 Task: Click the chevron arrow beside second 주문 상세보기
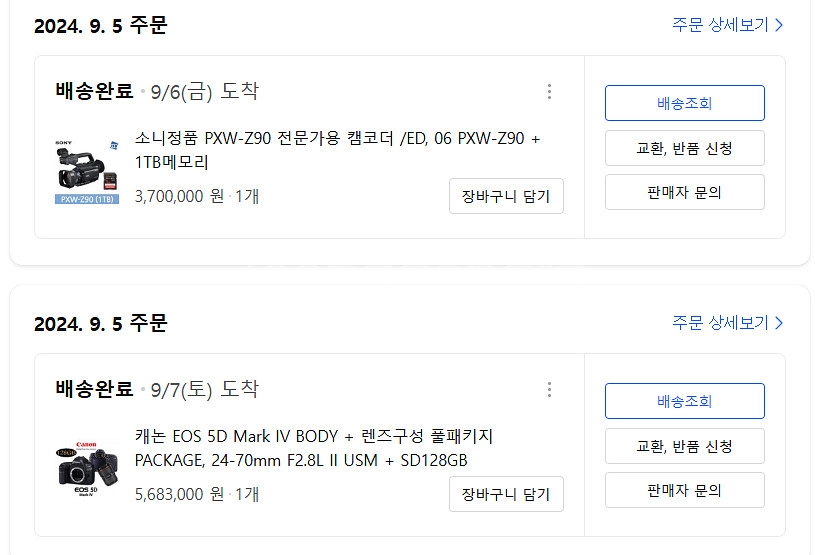click(779, 323)
